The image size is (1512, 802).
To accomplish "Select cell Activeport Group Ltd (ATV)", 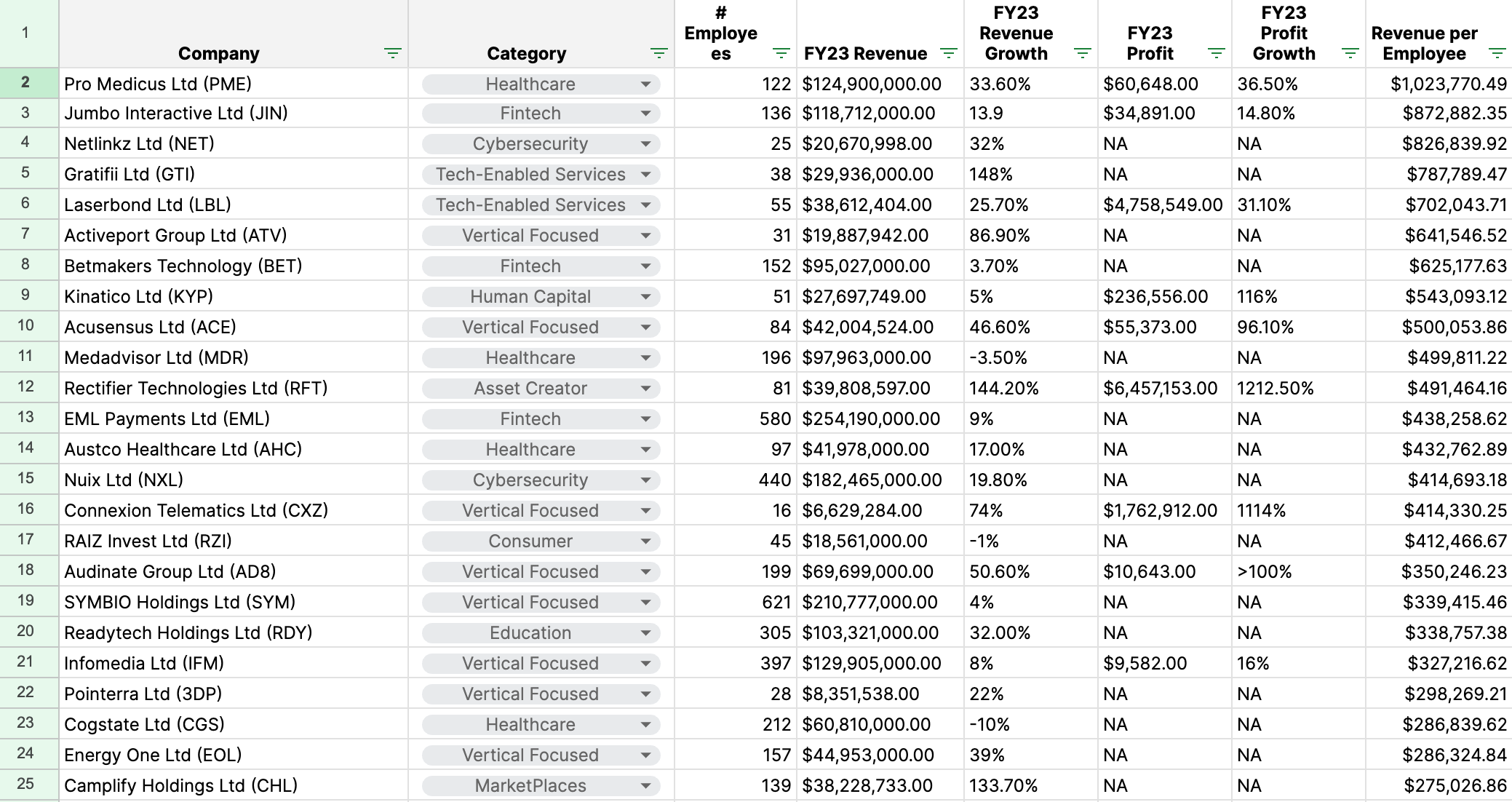I will (x=234, y=236).
